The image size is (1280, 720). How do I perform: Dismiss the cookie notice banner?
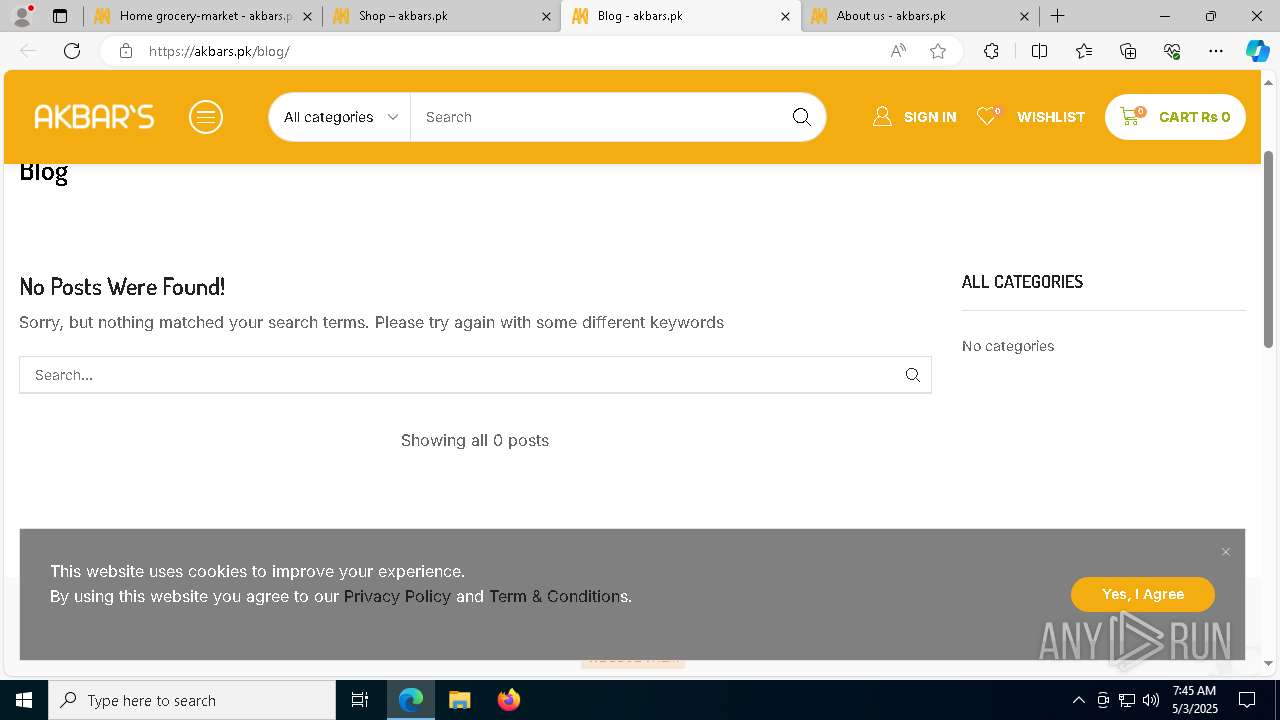click(1226, 552)
